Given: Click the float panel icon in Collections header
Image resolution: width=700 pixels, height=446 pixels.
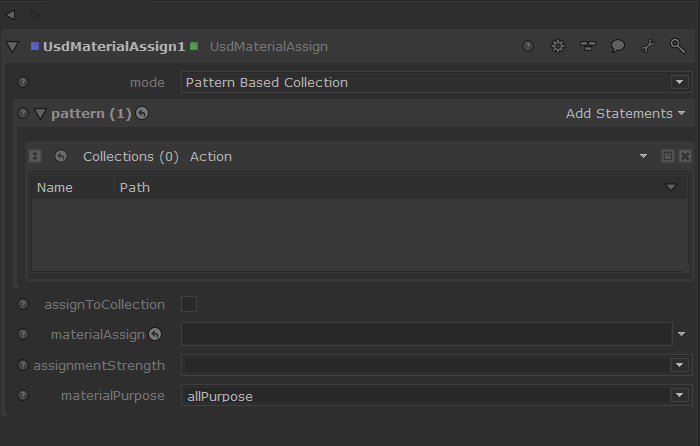Looking at the screenshot, I should 667,156.
